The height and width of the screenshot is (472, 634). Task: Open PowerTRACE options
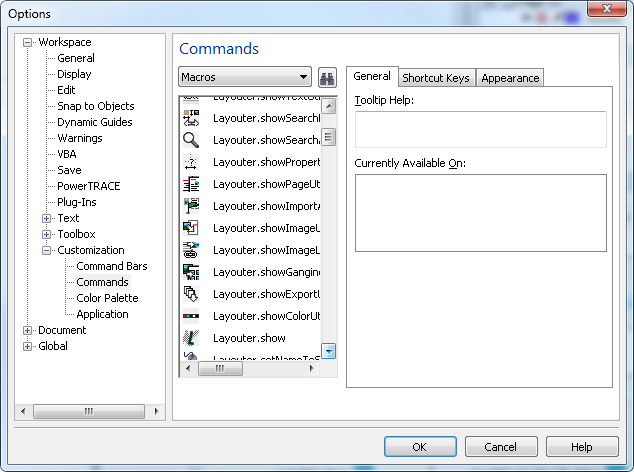[x=89, y=186]
